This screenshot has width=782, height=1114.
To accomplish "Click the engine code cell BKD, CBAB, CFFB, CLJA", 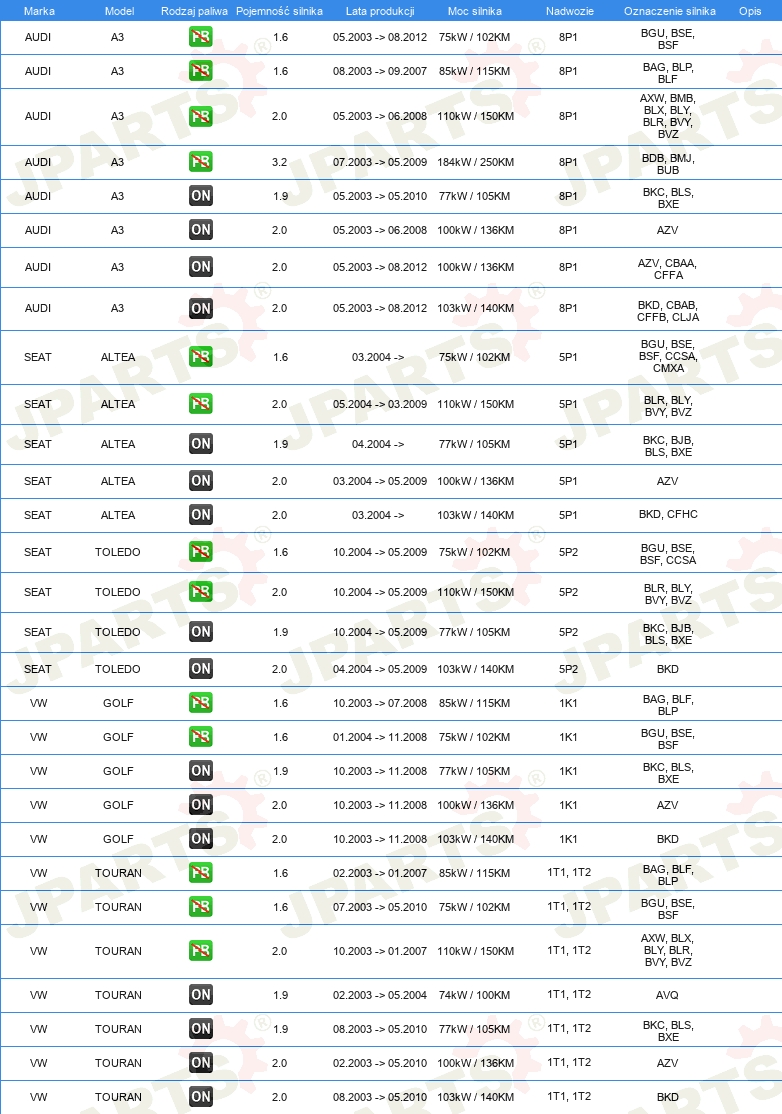I will (668, 311).
